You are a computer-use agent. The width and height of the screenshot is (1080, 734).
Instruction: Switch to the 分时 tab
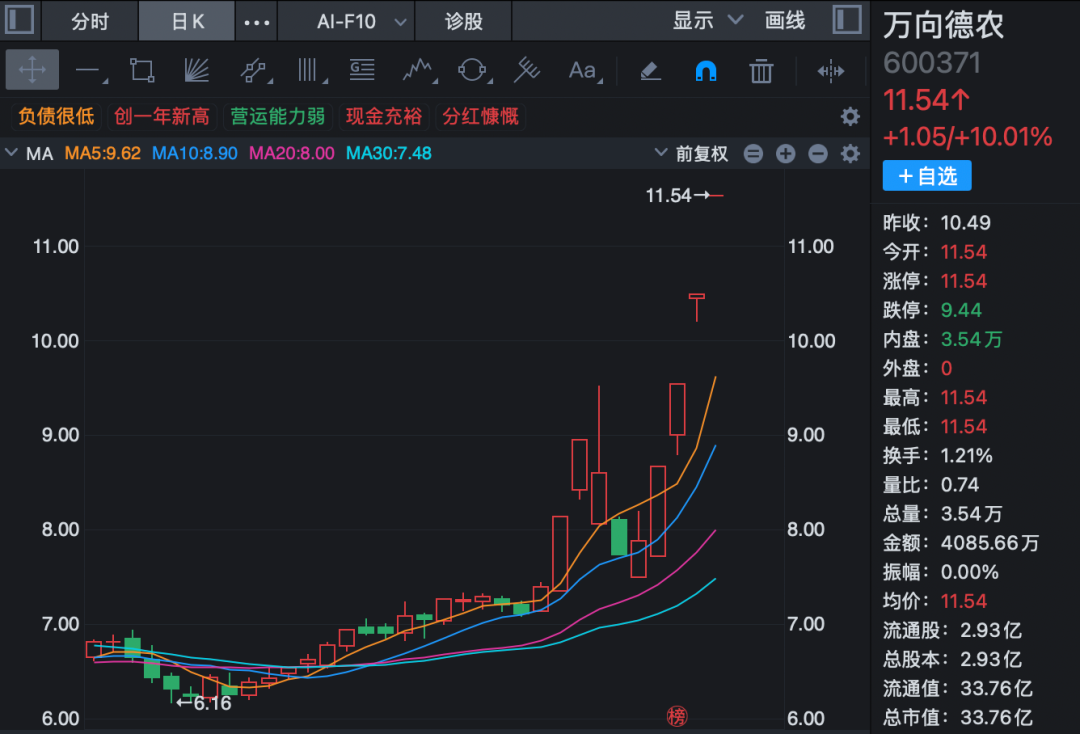[x=90, y=21]
